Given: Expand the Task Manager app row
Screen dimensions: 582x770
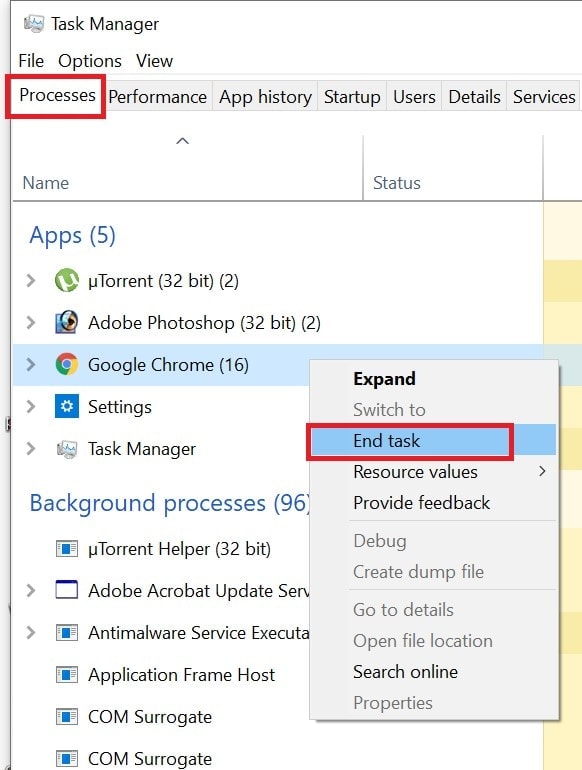Looking at the screenshot, I should tap(31, 448).
